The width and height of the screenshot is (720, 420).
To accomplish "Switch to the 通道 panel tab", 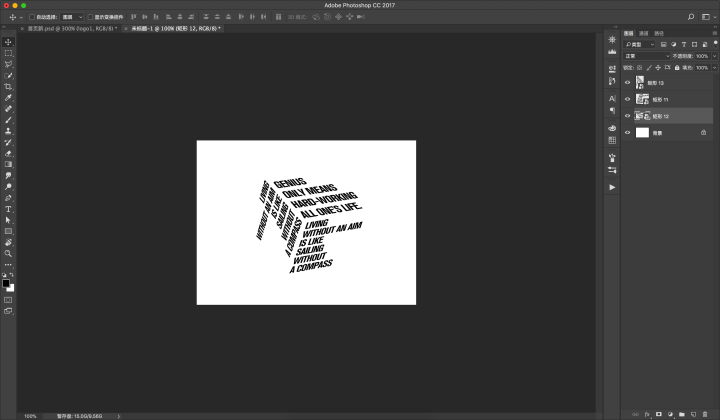I will (643, 33).
